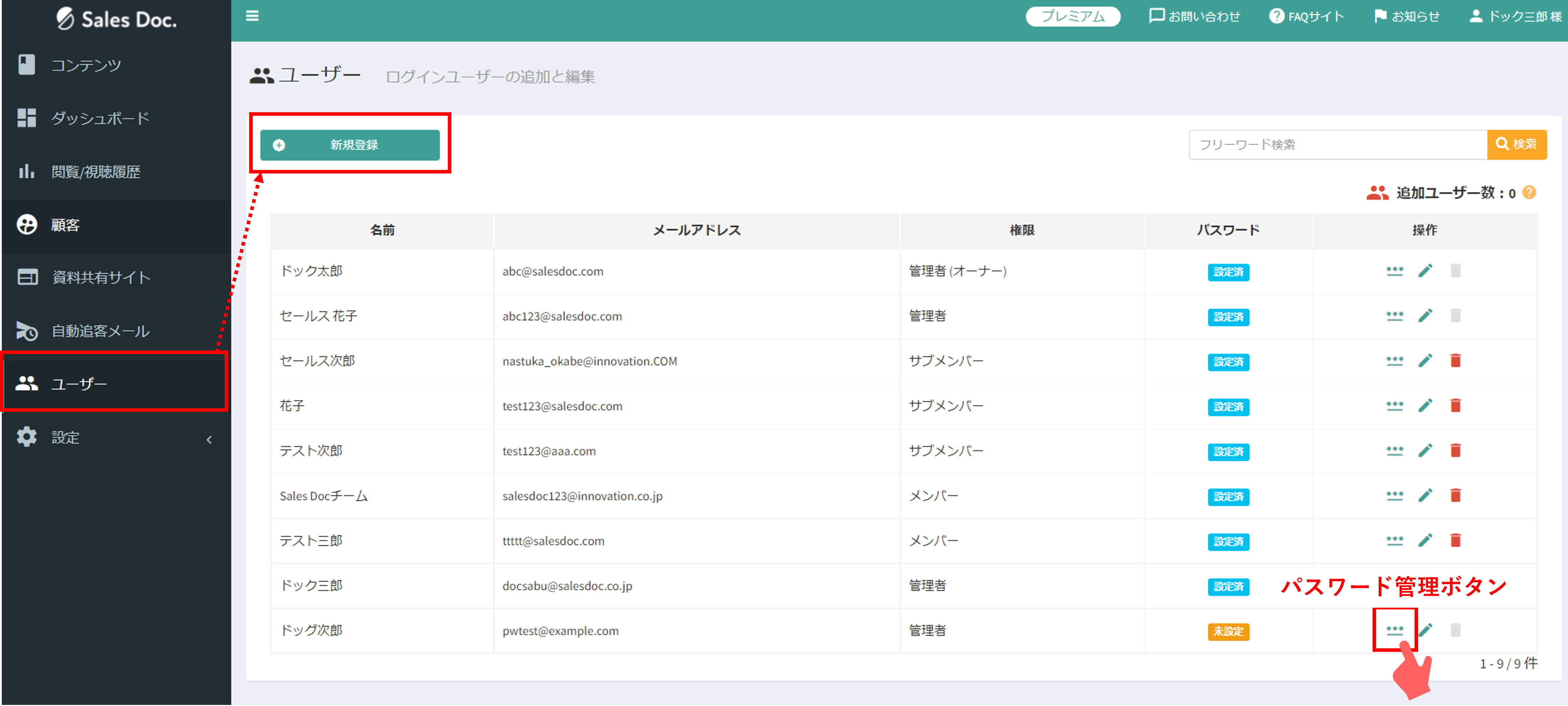
Task: Select the ユーザー menu item
Action: tap(78, 383)
